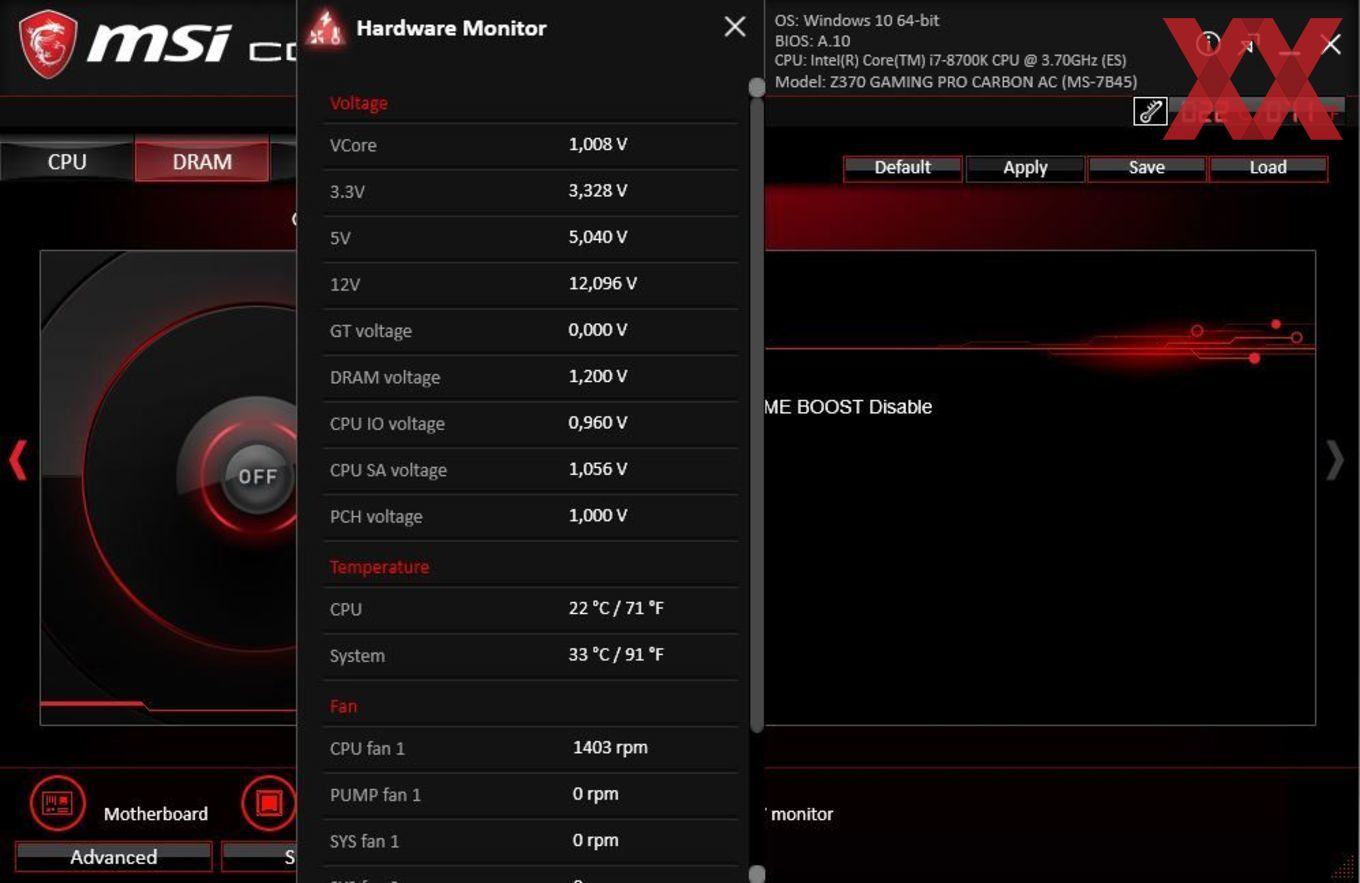Click the BIOS: A.10 info line
This screenshot has height=883, width=1360.
point(812,41)
